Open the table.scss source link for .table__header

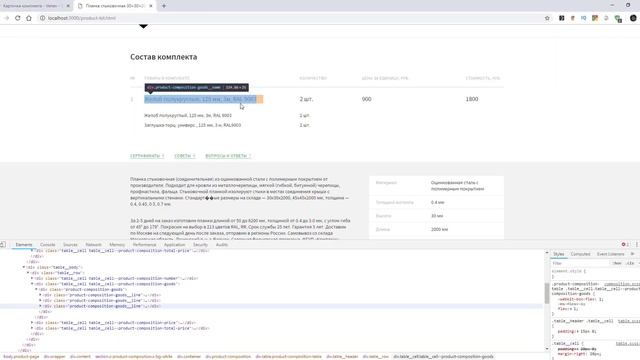pos(629,321)
